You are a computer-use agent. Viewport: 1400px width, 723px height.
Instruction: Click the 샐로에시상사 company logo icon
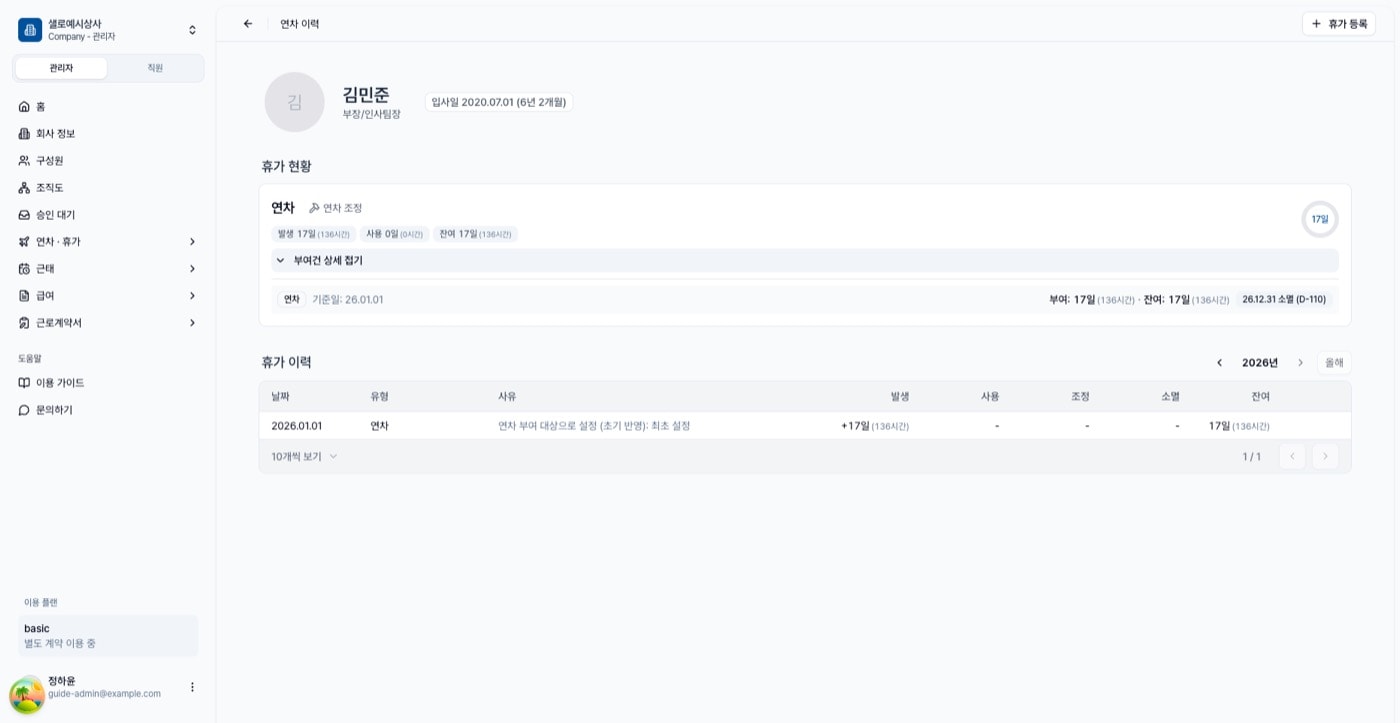[30, 30]
